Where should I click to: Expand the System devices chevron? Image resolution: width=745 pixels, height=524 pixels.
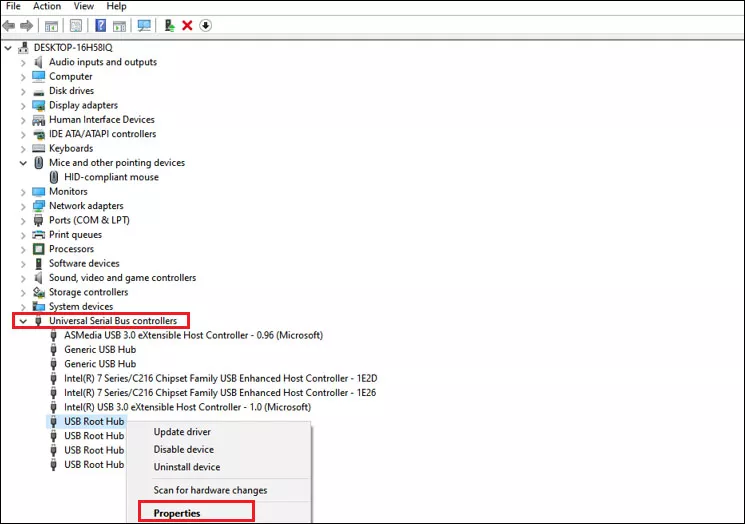point(23,307)
